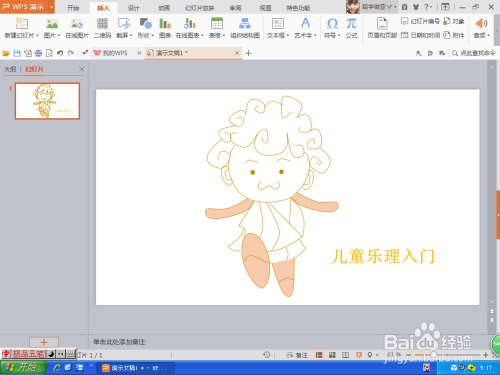Switch the side panel to 幻灯片 (Slides)

pyautogui.click(x=34, y=69)
